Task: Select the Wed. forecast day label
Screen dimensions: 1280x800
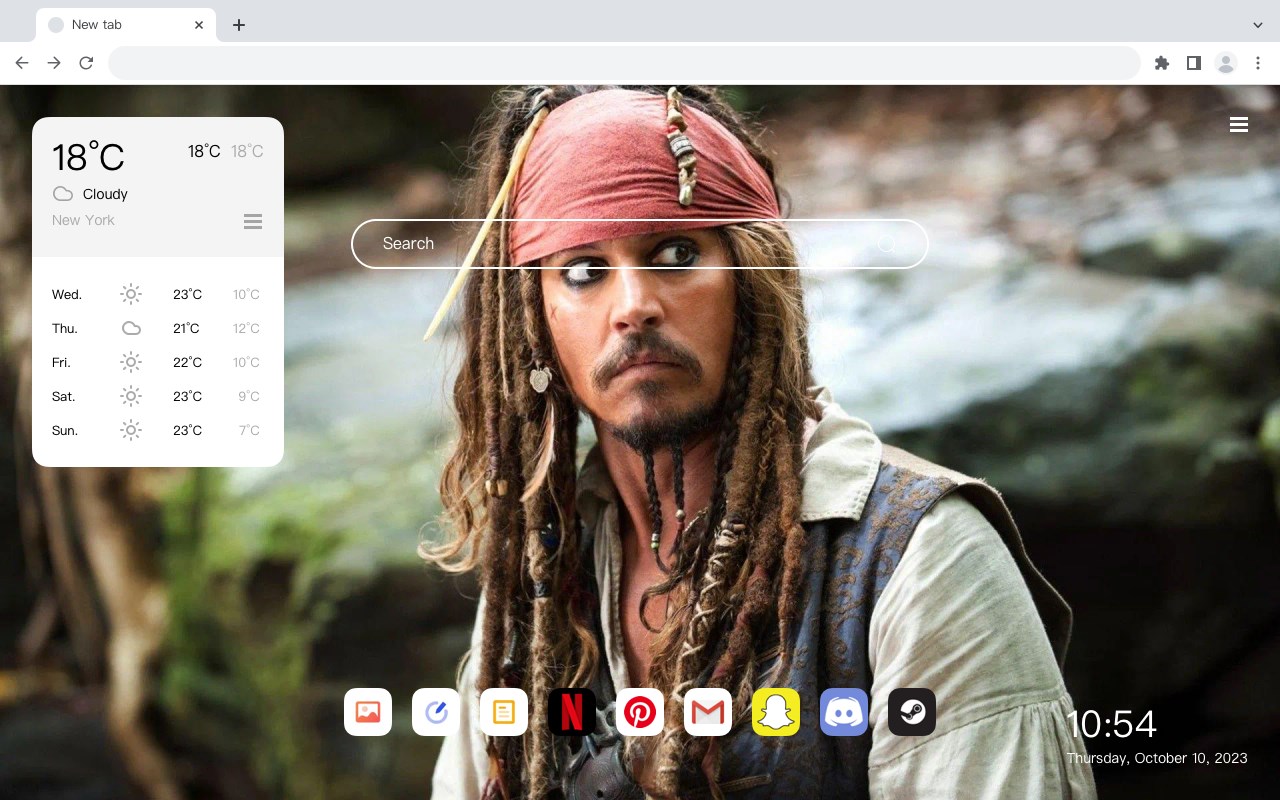Action: 67,294
